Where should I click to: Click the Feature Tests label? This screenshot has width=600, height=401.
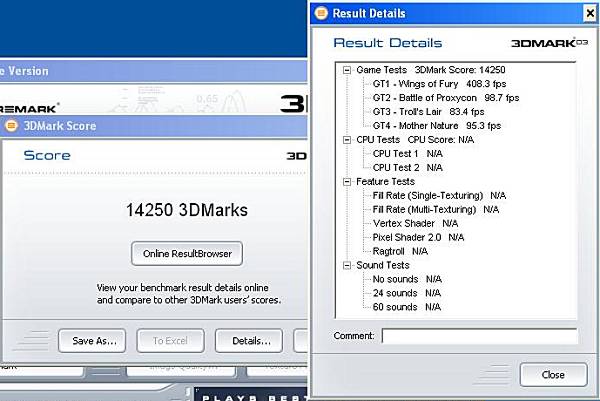(x=385, y=182)
